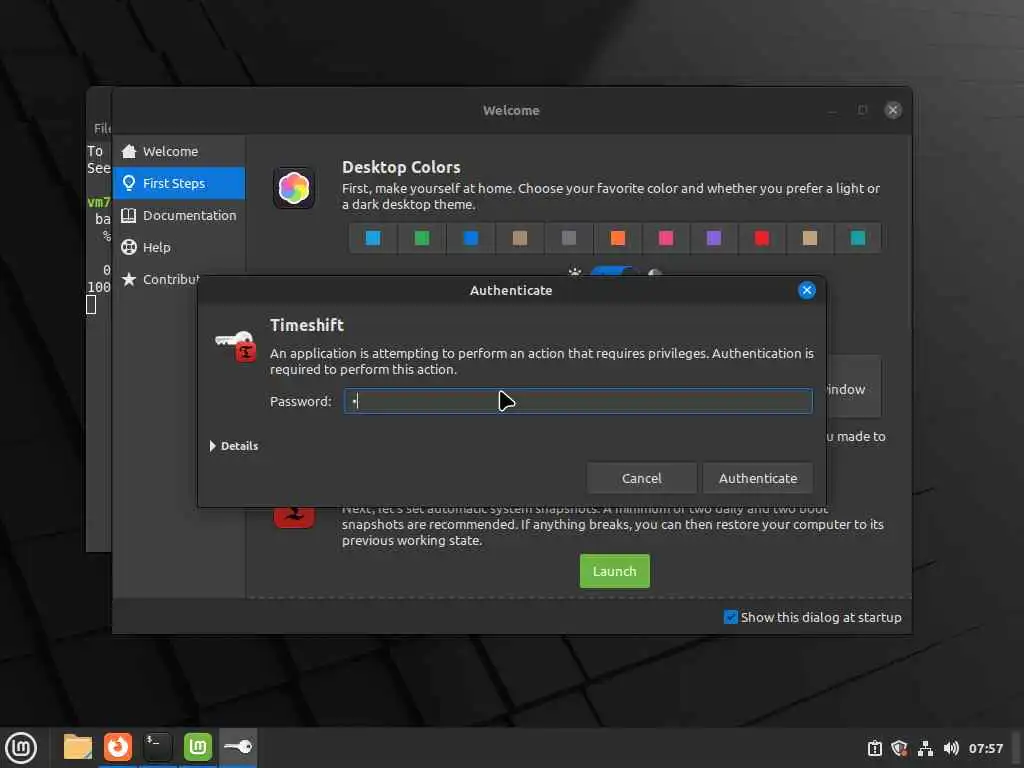Click the volume speaker tray icon
Screen dimensions: 1024x768
click(x=951, y=748)
